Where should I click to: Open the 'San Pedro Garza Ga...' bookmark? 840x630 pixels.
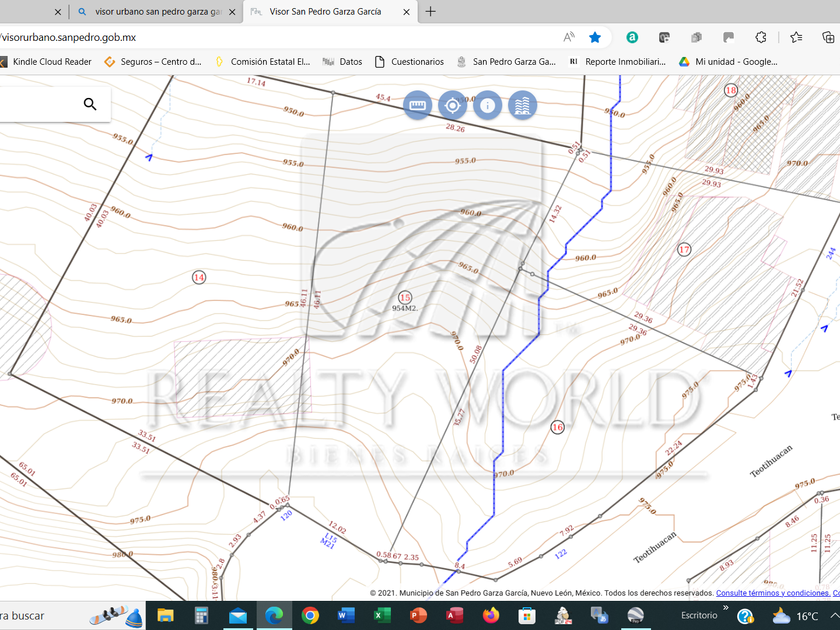click(506, 62)
